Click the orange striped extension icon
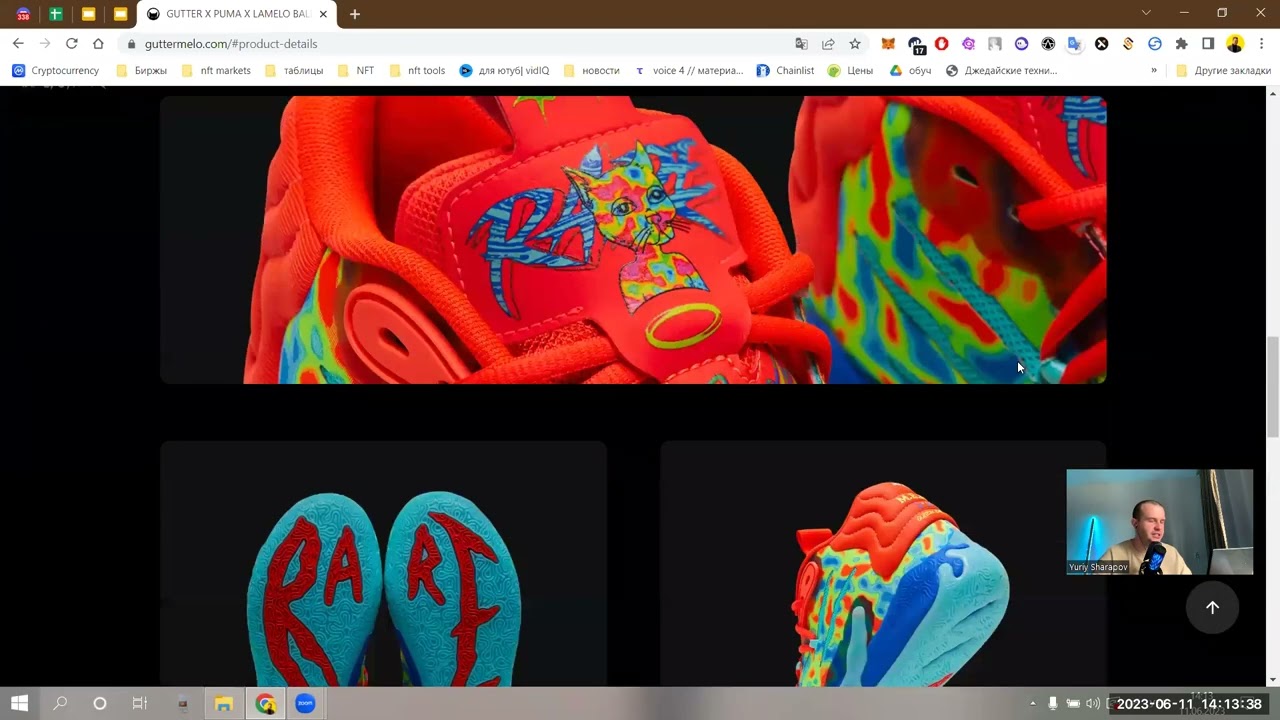 coord(1128,44)
